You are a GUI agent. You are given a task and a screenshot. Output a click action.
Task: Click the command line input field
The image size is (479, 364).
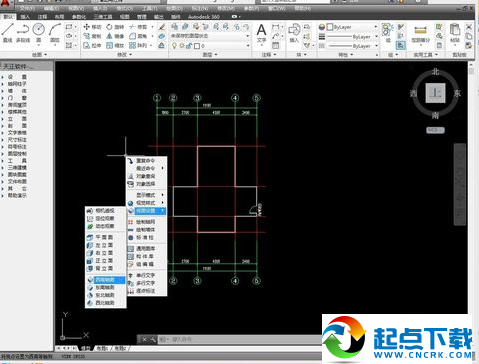(240, 339)
